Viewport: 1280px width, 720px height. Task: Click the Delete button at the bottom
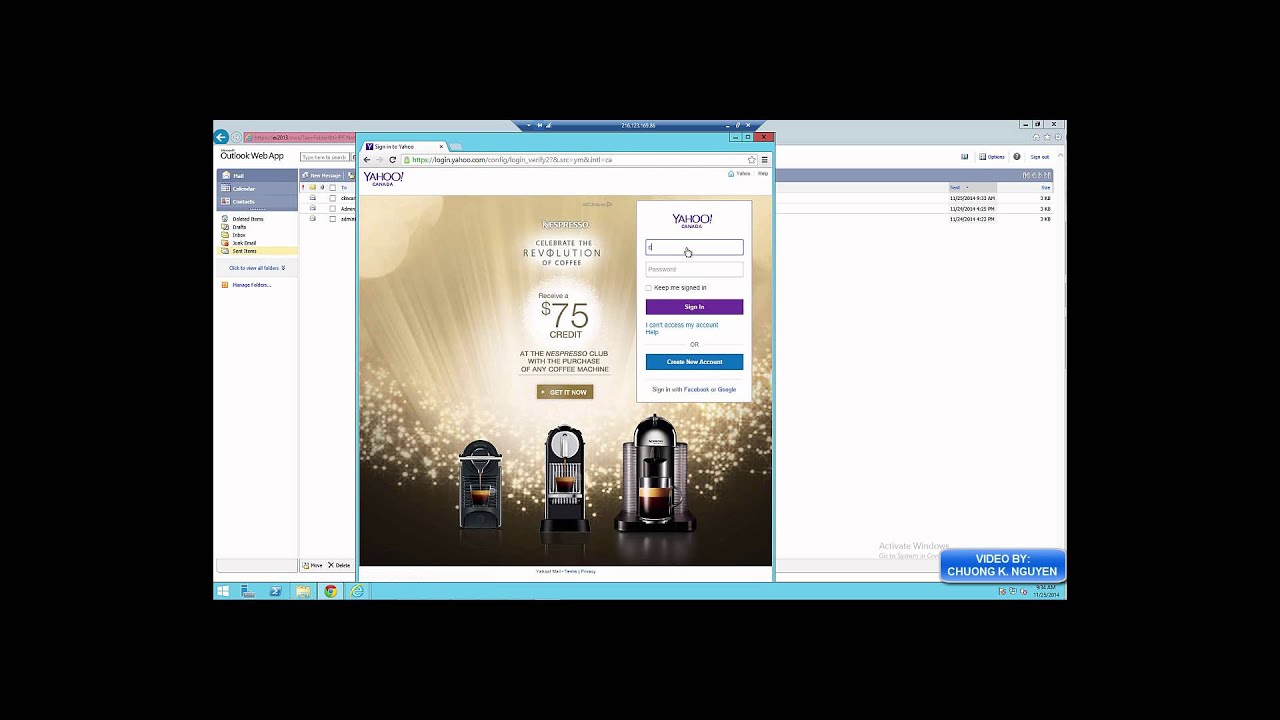tap(339, 565)
